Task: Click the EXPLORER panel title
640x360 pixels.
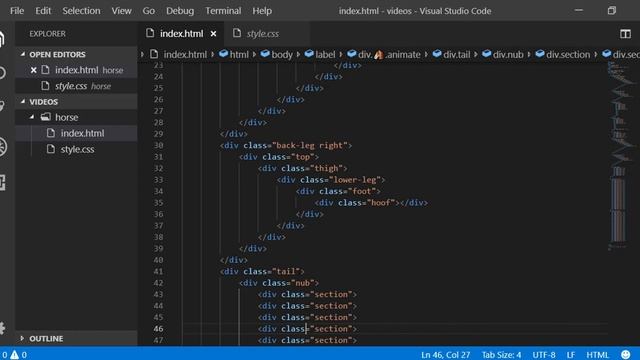Action: [x=47, y=33]
